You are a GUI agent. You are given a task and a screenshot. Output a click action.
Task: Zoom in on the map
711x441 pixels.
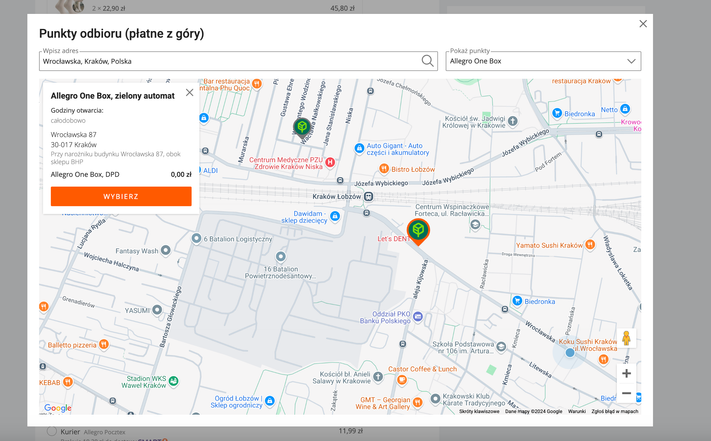[626, 373]
